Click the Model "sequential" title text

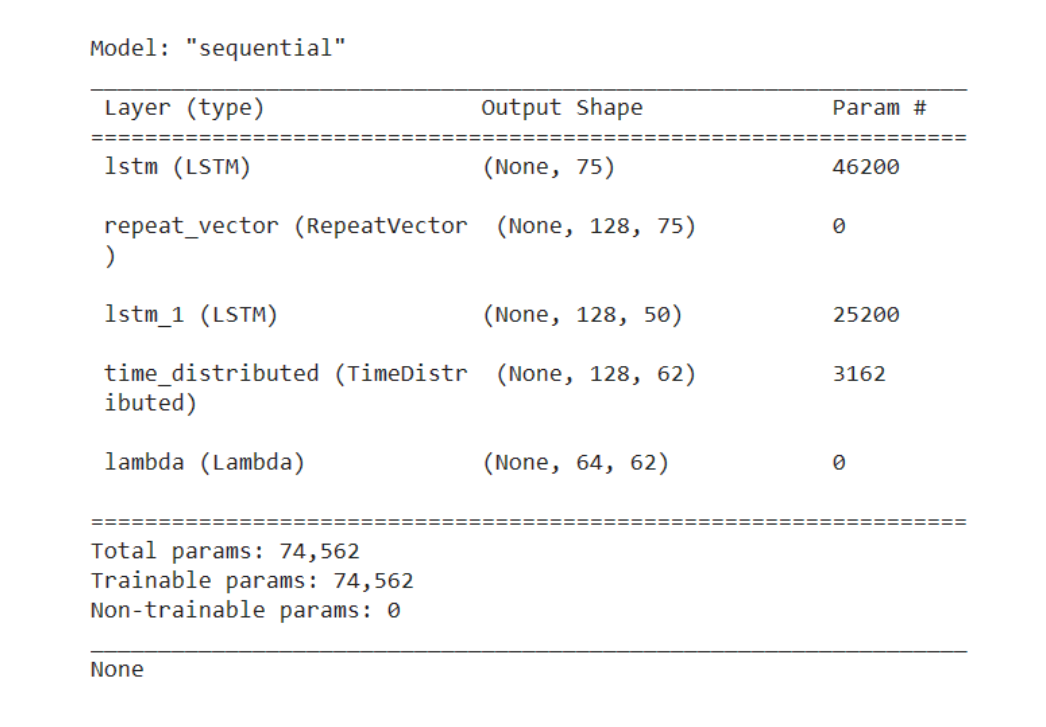[218, 48]
